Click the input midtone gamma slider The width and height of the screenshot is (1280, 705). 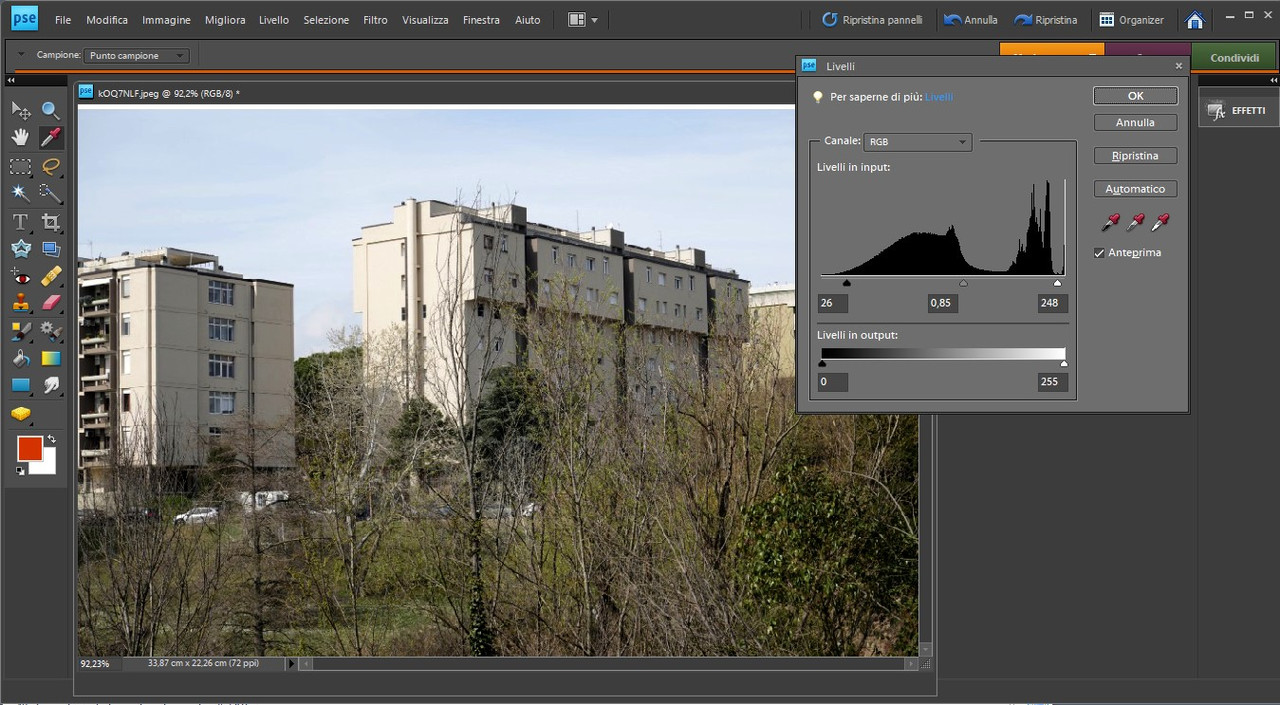tap(963, 284)
